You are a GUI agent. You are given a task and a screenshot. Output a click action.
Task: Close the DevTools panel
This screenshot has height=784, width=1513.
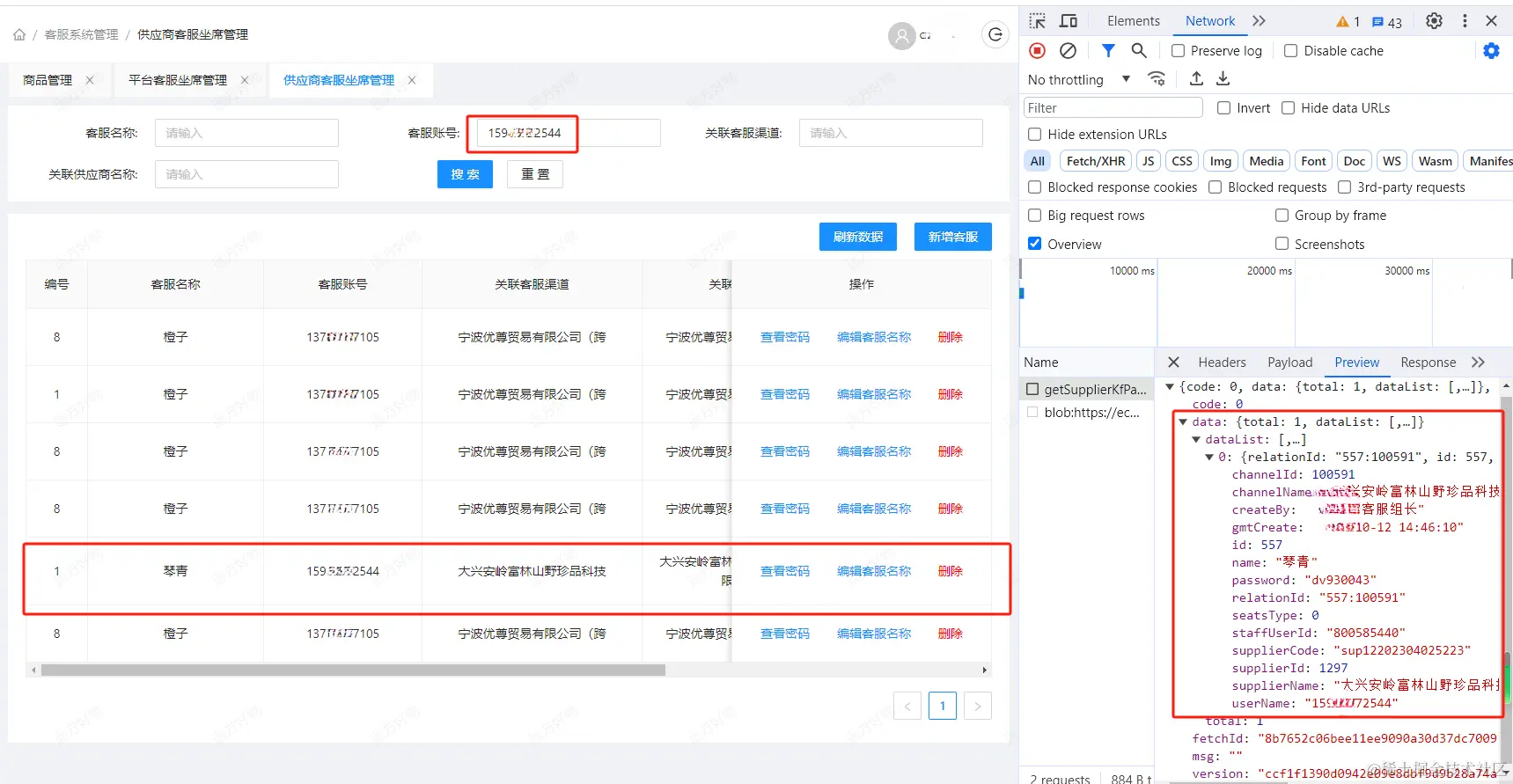click(x=1492, y=21)
